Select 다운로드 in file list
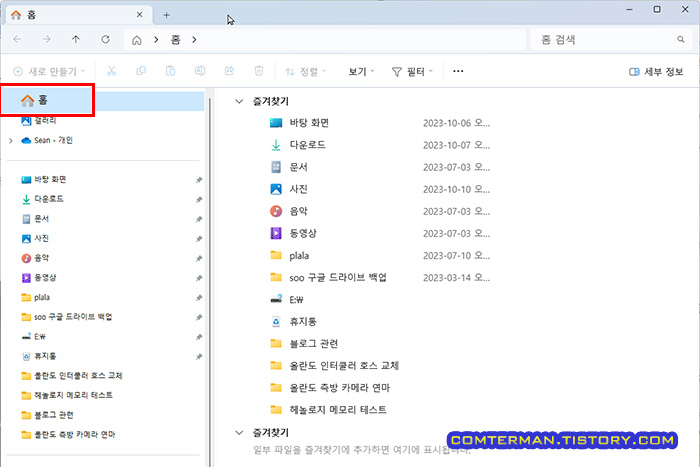Viewport: 700px width, 467px height. click(298, 145)
